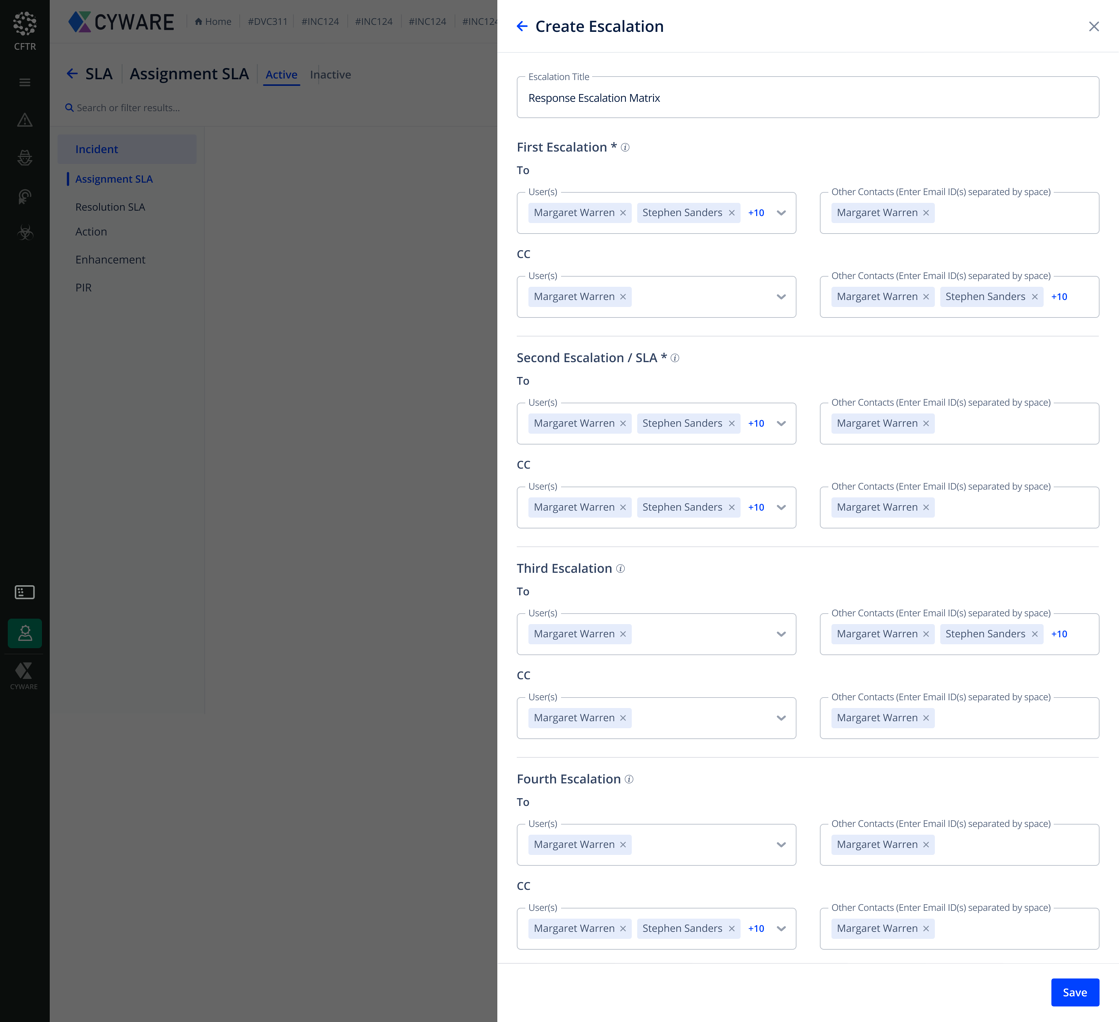This screenshot has height=1022, width=1119.
Task: Click into the Escalation Title field
Action: point(807,98)
